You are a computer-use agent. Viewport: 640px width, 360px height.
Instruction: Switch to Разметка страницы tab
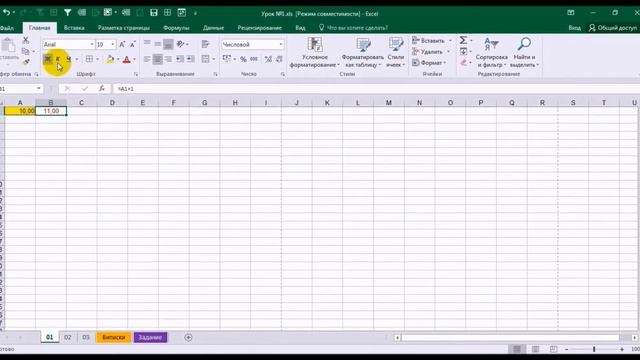(x=124, y=28)
